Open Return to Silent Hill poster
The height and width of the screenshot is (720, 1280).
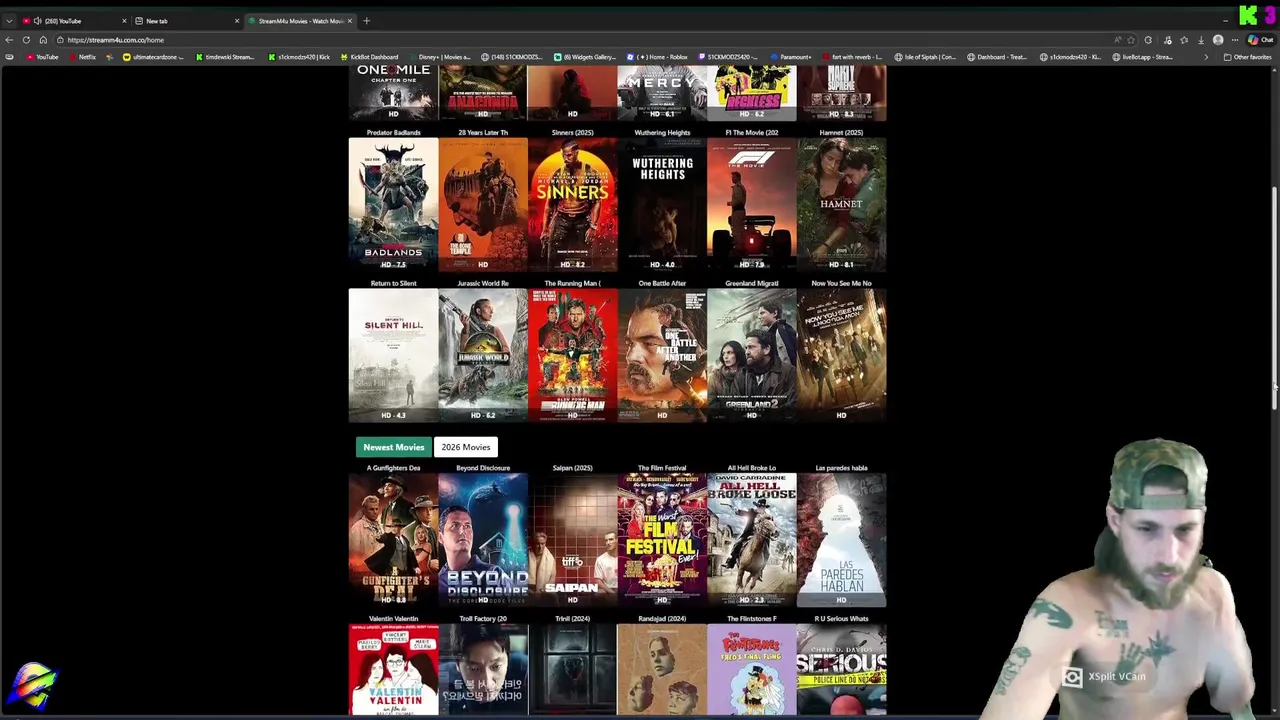[x=393, y=355]
